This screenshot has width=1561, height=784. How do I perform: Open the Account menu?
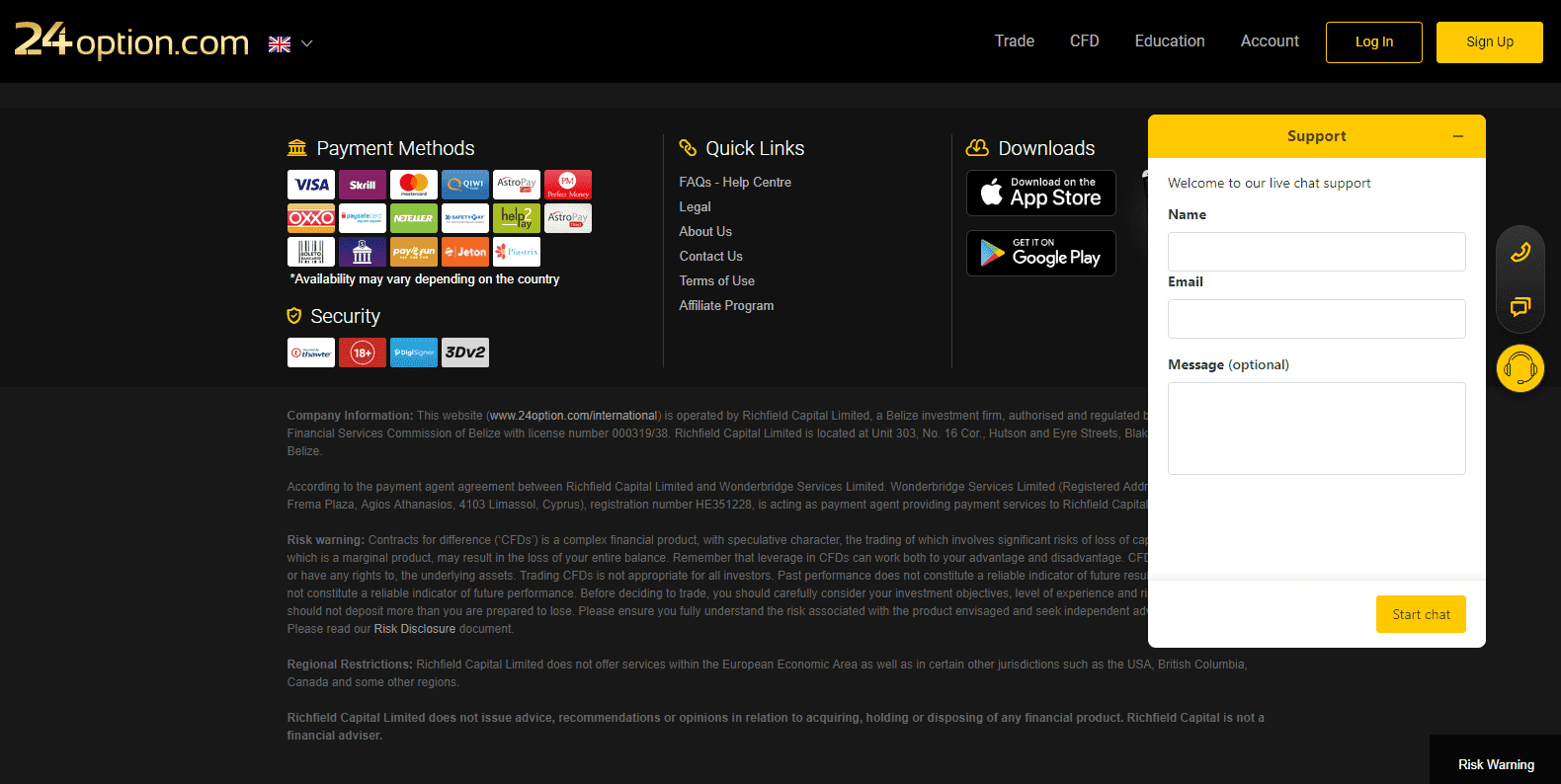1270,40
